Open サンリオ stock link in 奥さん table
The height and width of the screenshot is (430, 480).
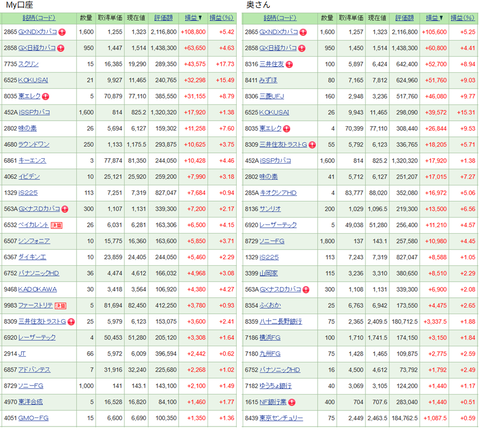(270, 209)
